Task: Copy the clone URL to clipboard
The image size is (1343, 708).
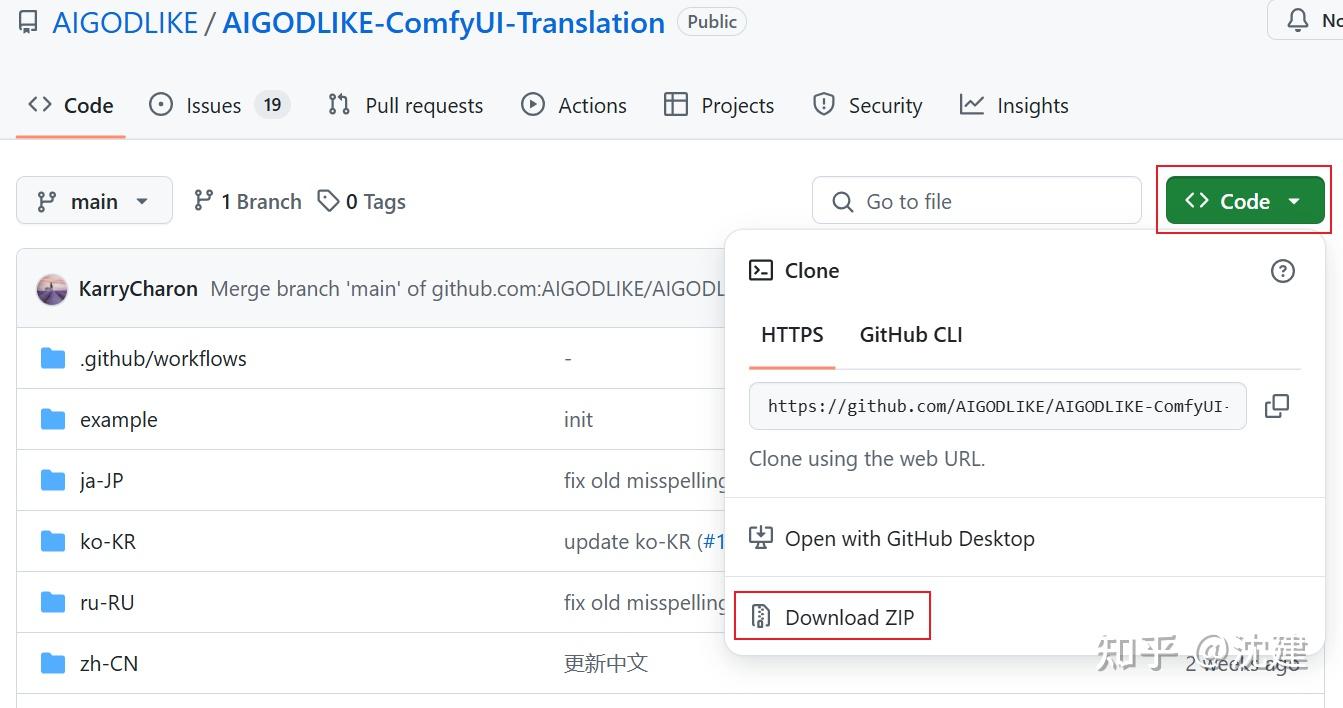Action: pos(1277,406)
